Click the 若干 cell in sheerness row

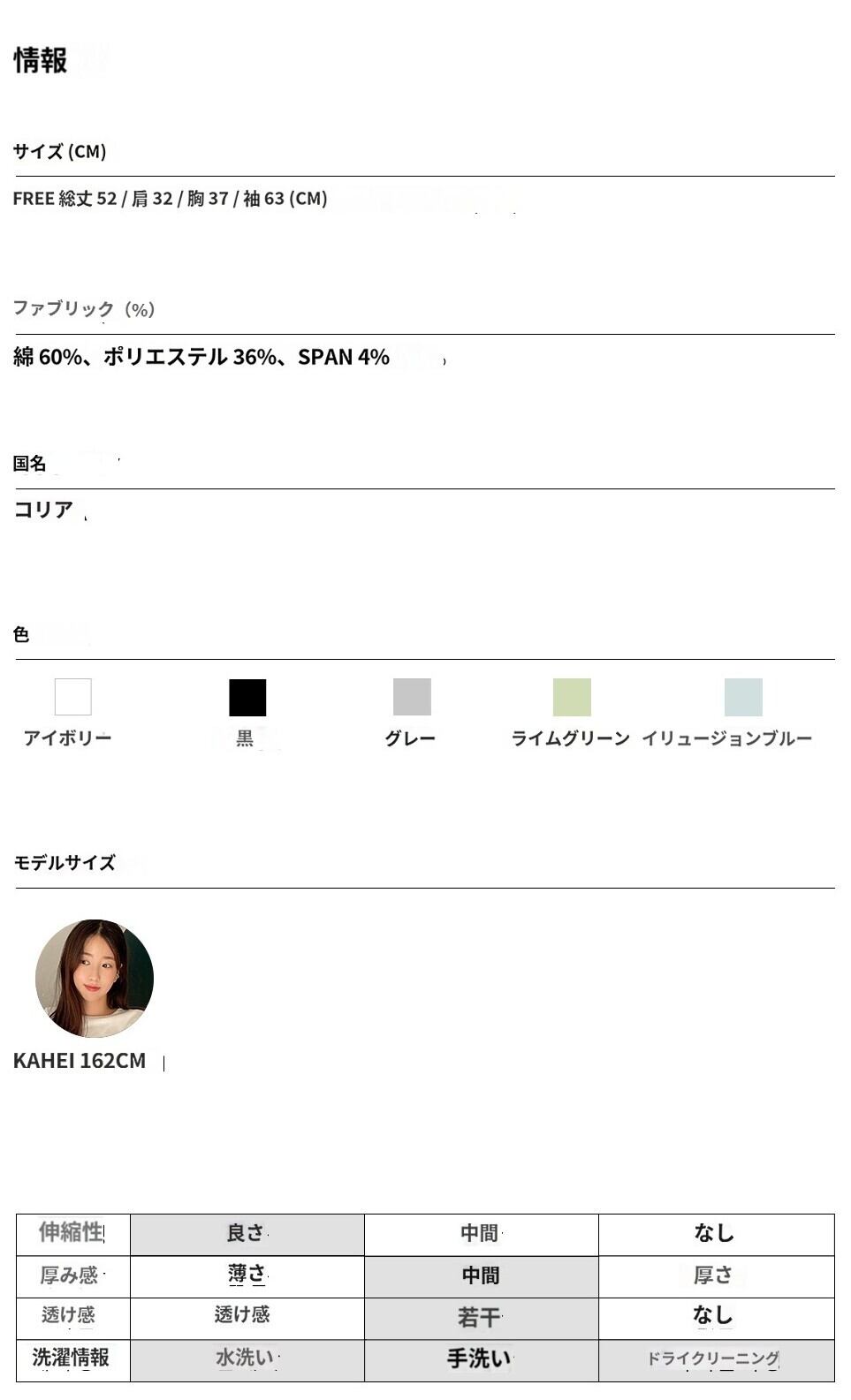(x=480, y=1317)
